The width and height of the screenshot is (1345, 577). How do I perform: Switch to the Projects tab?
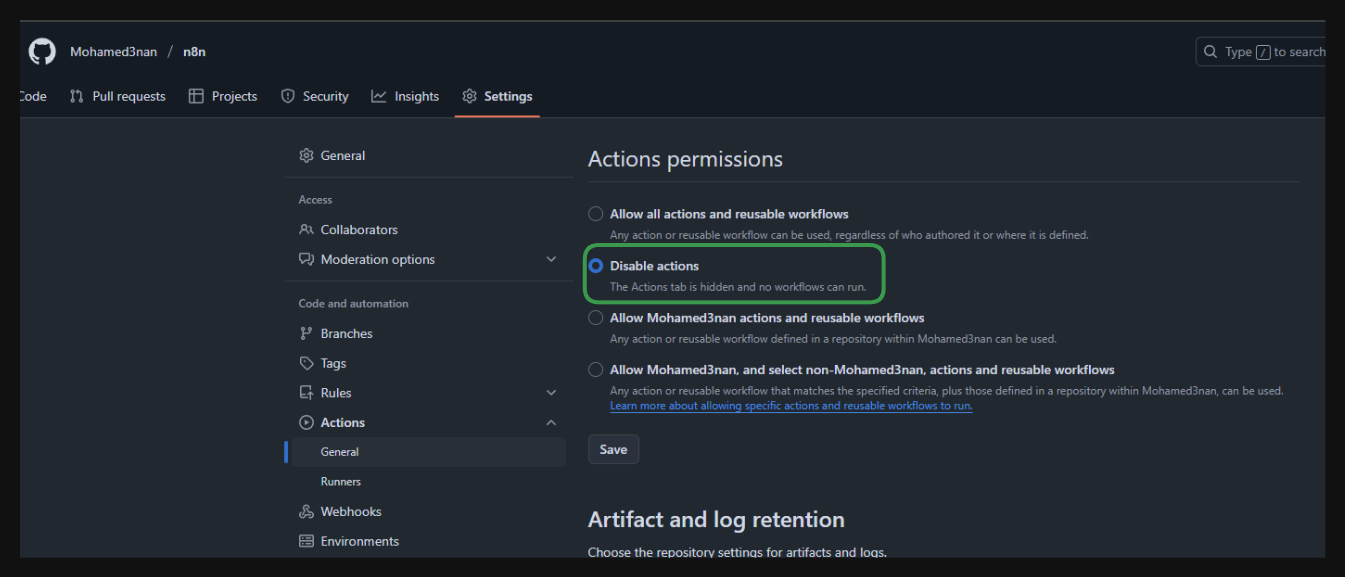tap(223, 96)
